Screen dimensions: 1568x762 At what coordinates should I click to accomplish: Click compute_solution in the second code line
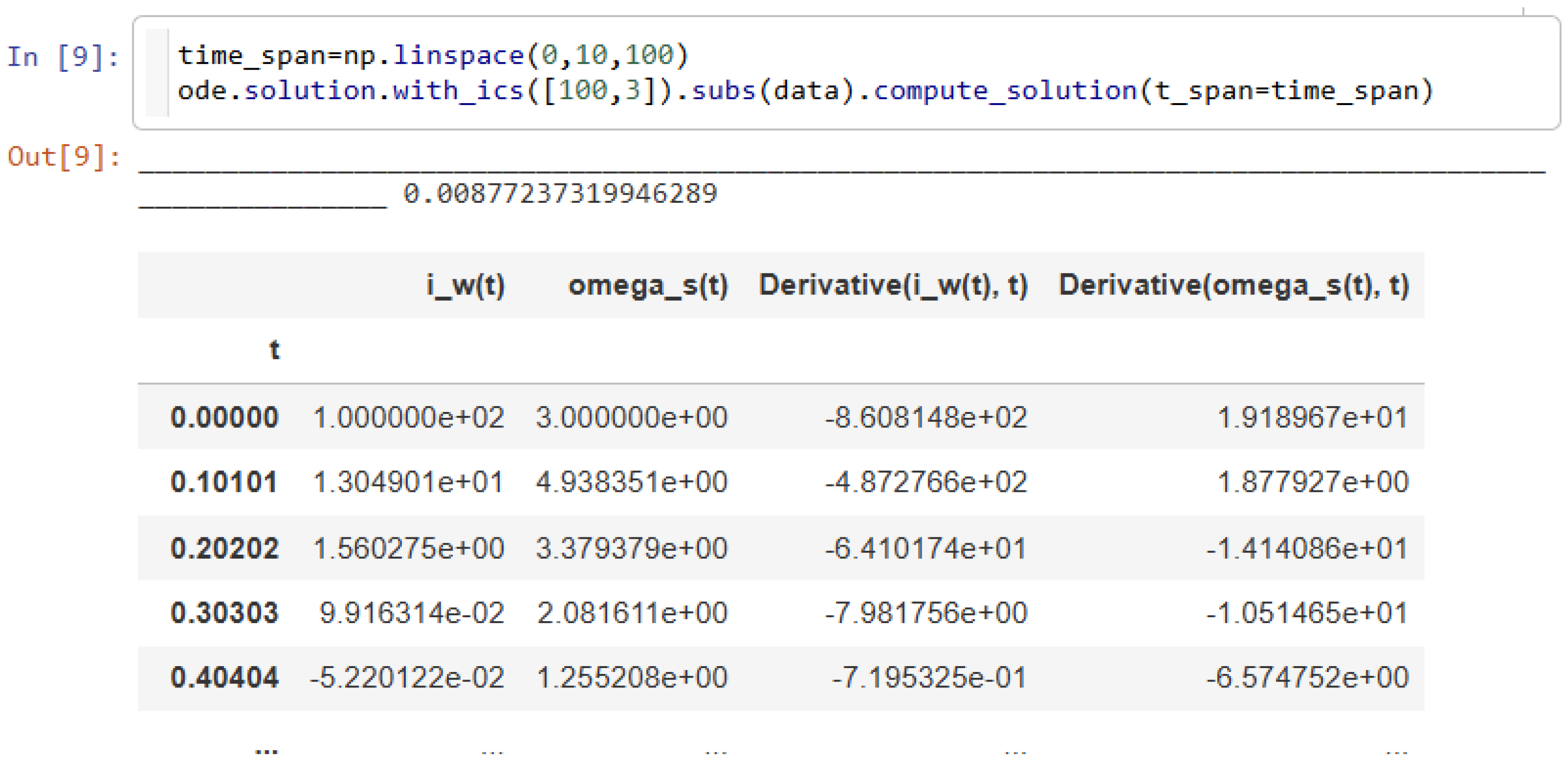[x=1005, y=91]
